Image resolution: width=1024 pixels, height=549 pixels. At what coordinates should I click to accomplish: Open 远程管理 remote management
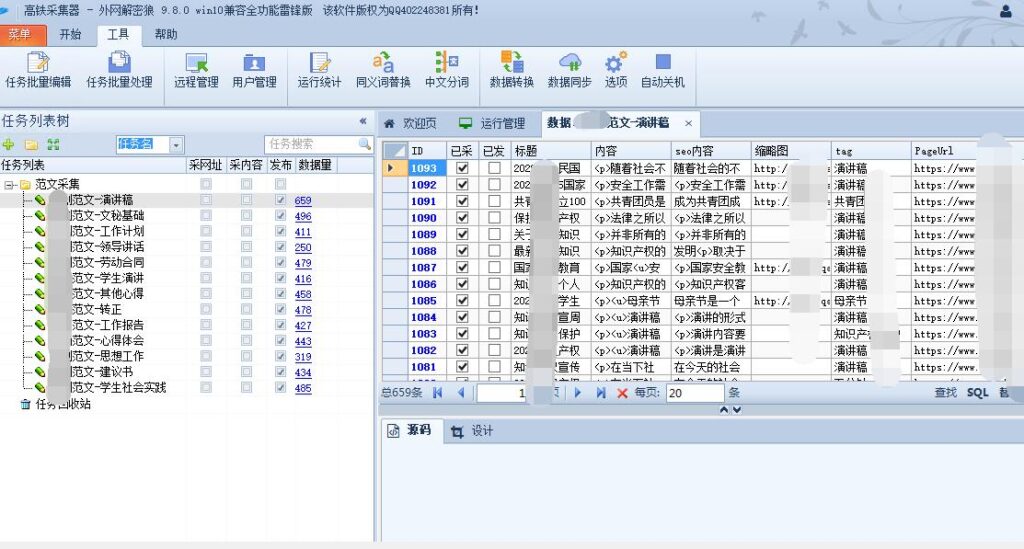[196, 70]
